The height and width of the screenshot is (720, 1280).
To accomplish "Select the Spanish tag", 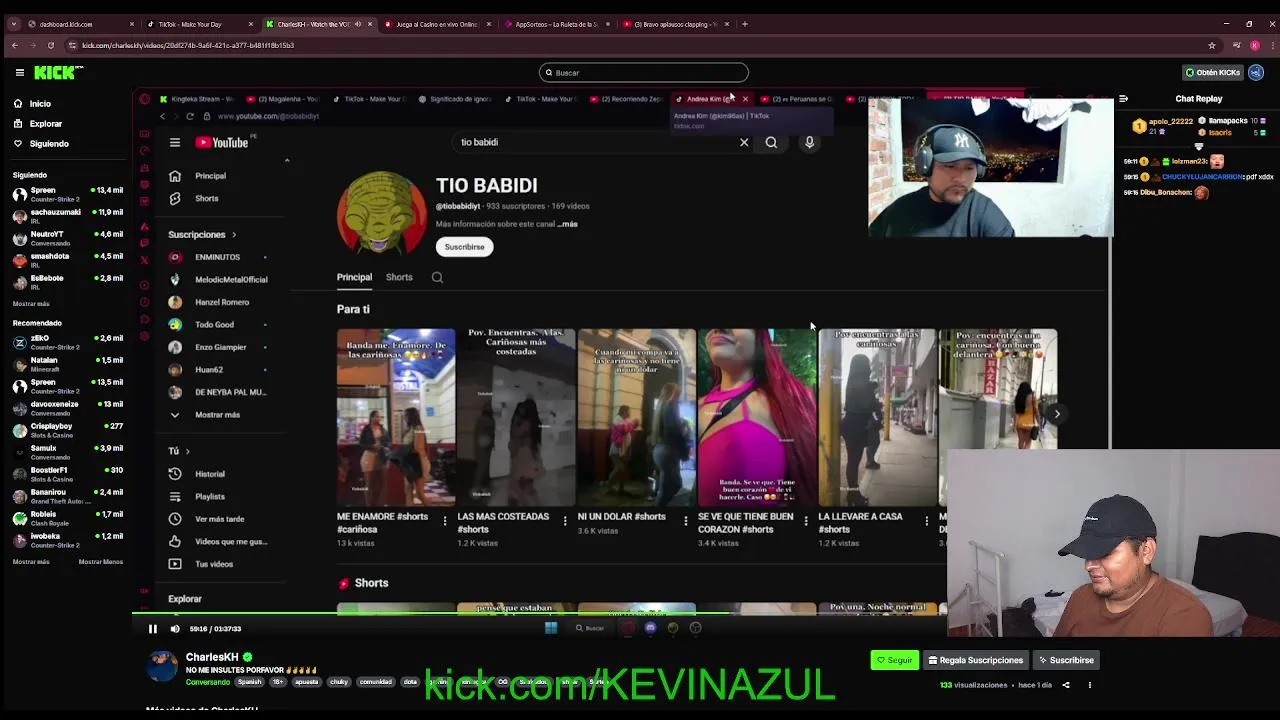I will pyautogui.click(x=249, y=682).
